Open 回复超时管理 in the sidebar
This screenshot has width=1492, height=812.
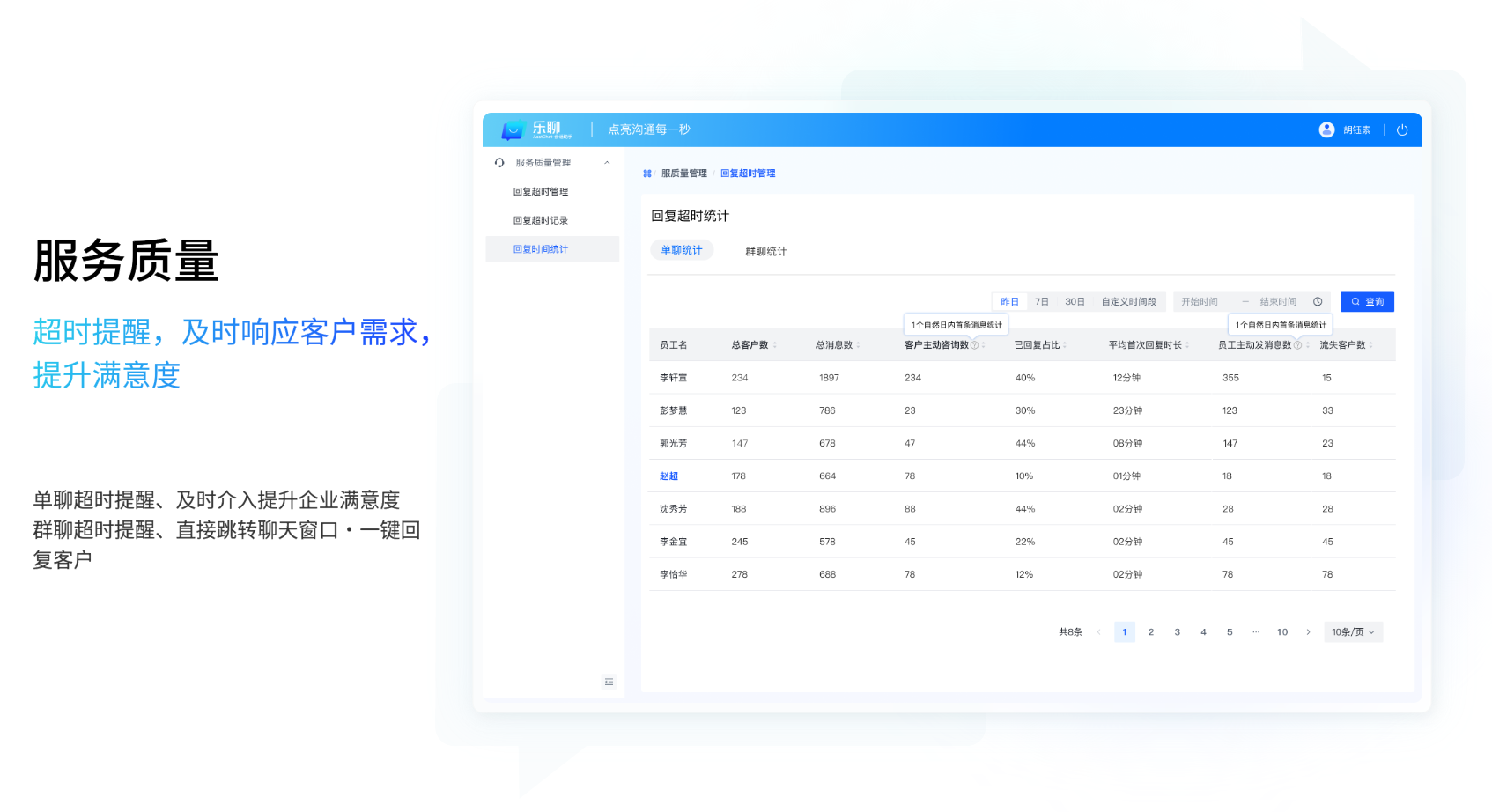541,192
